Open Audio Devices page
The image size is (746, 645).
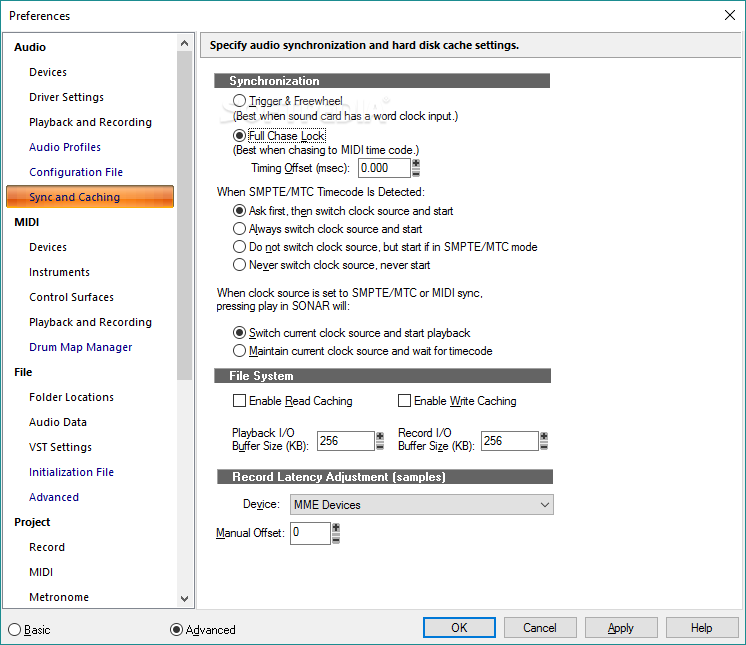pyautogui.click(x=48, y=72)
